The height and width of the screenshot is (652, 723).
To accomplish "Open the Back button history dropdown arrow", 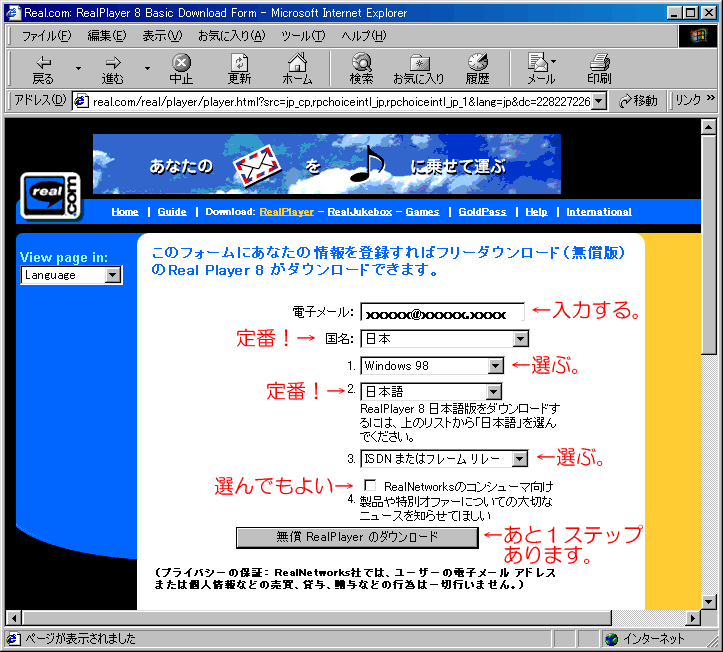I will 78,69.
